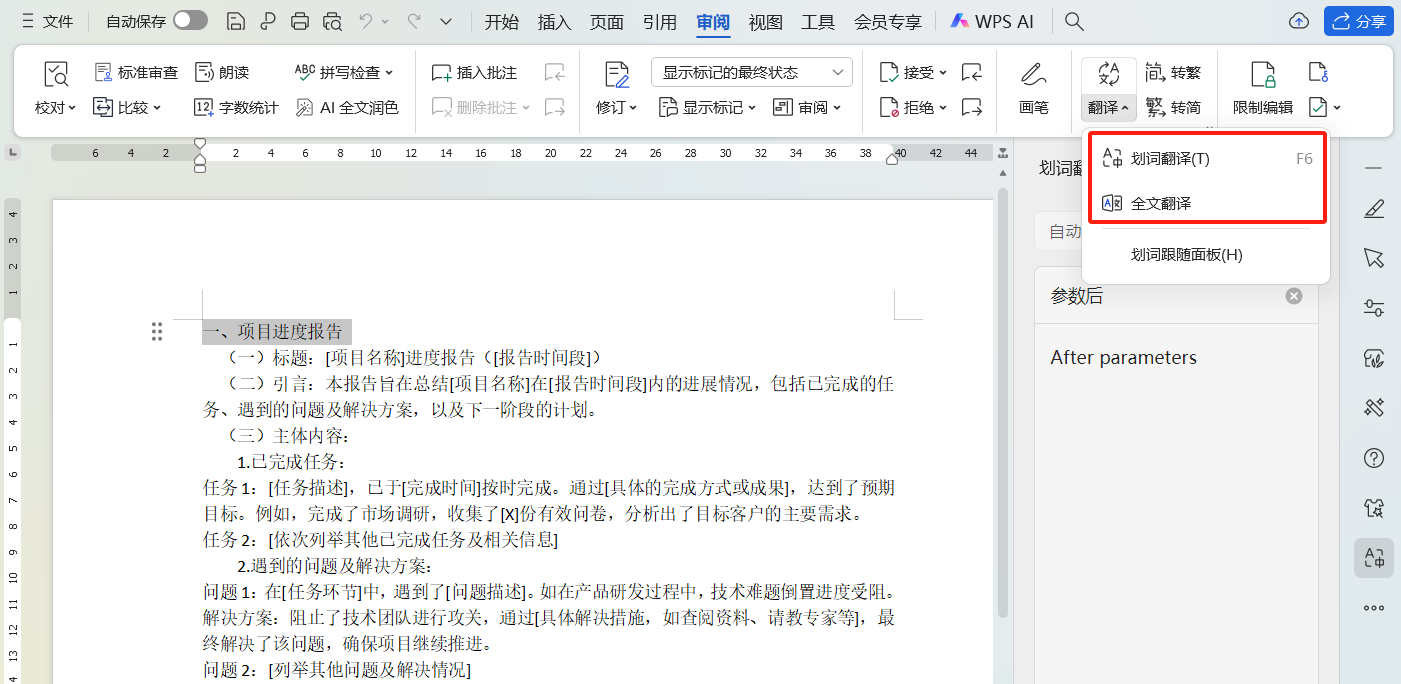The height and width of the screenshot is (684, 1401).
Task: Click the 标准审查 standard review icon
Action: pos(103,72)
